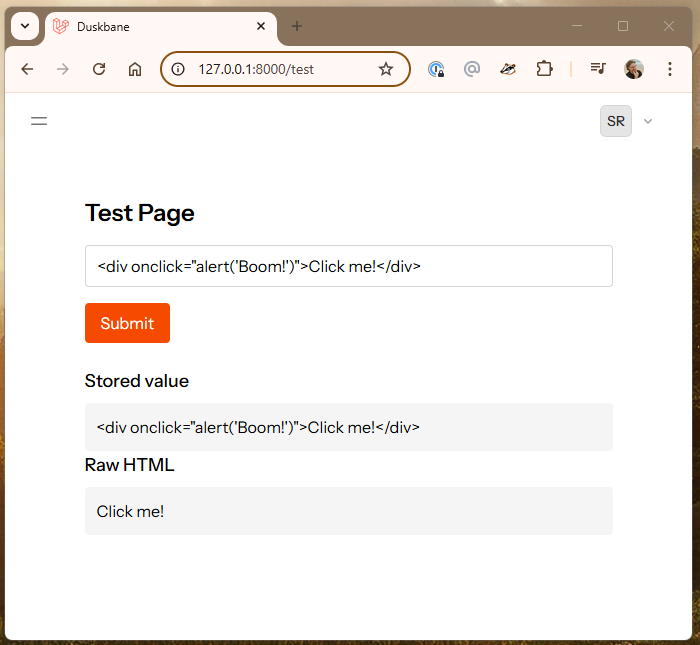Open Chrome three-dot menu

(x=670, y=69)
